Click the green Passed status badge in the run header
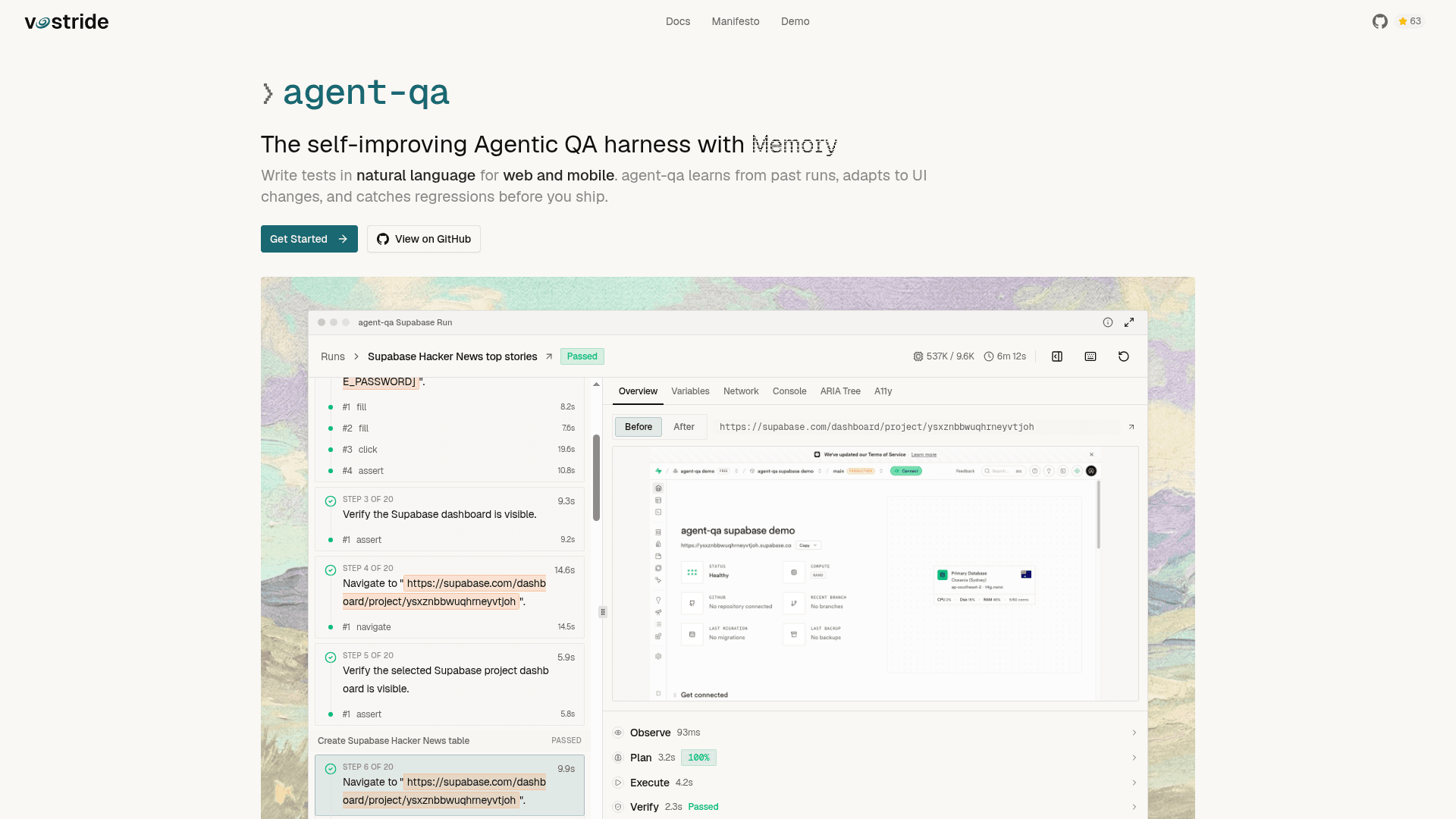 click(582, 356)
